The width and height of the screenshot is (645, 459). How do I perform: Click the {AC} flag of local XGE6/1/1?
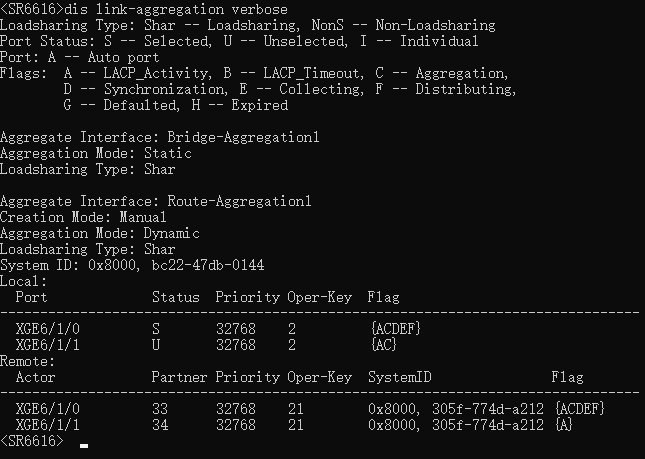pos(383,345)
